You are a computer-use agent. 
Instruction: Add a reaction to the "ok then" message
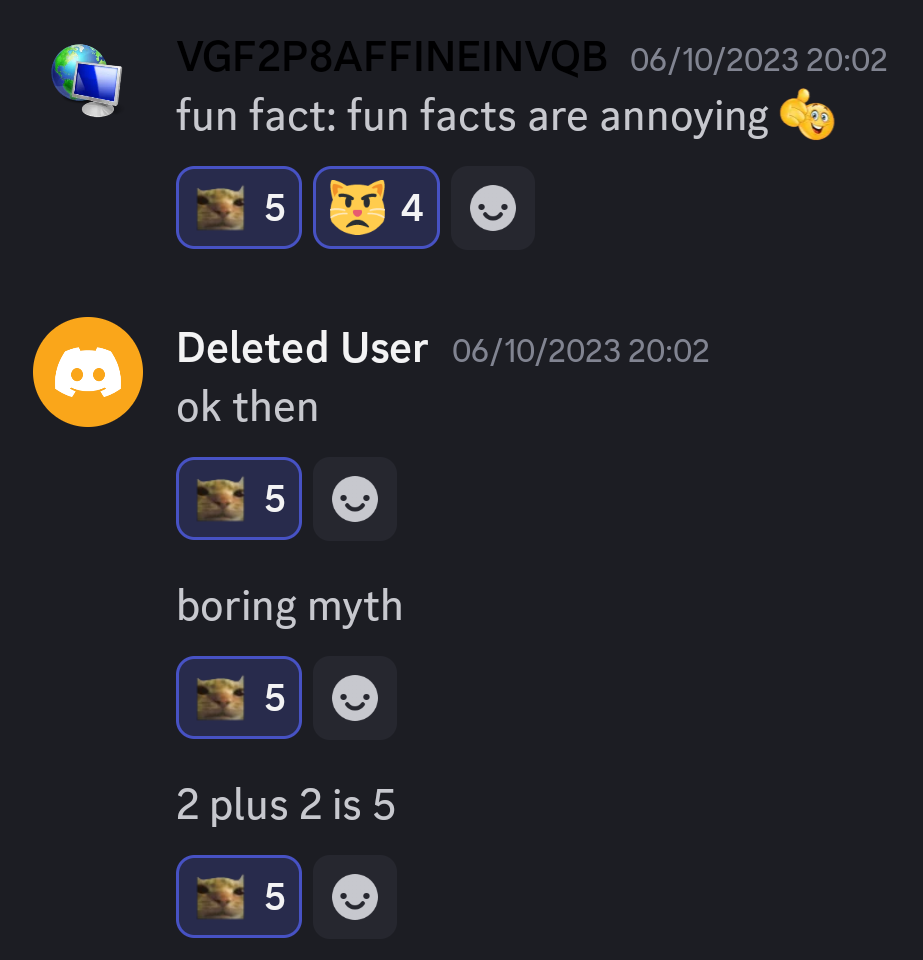[355, 499]
